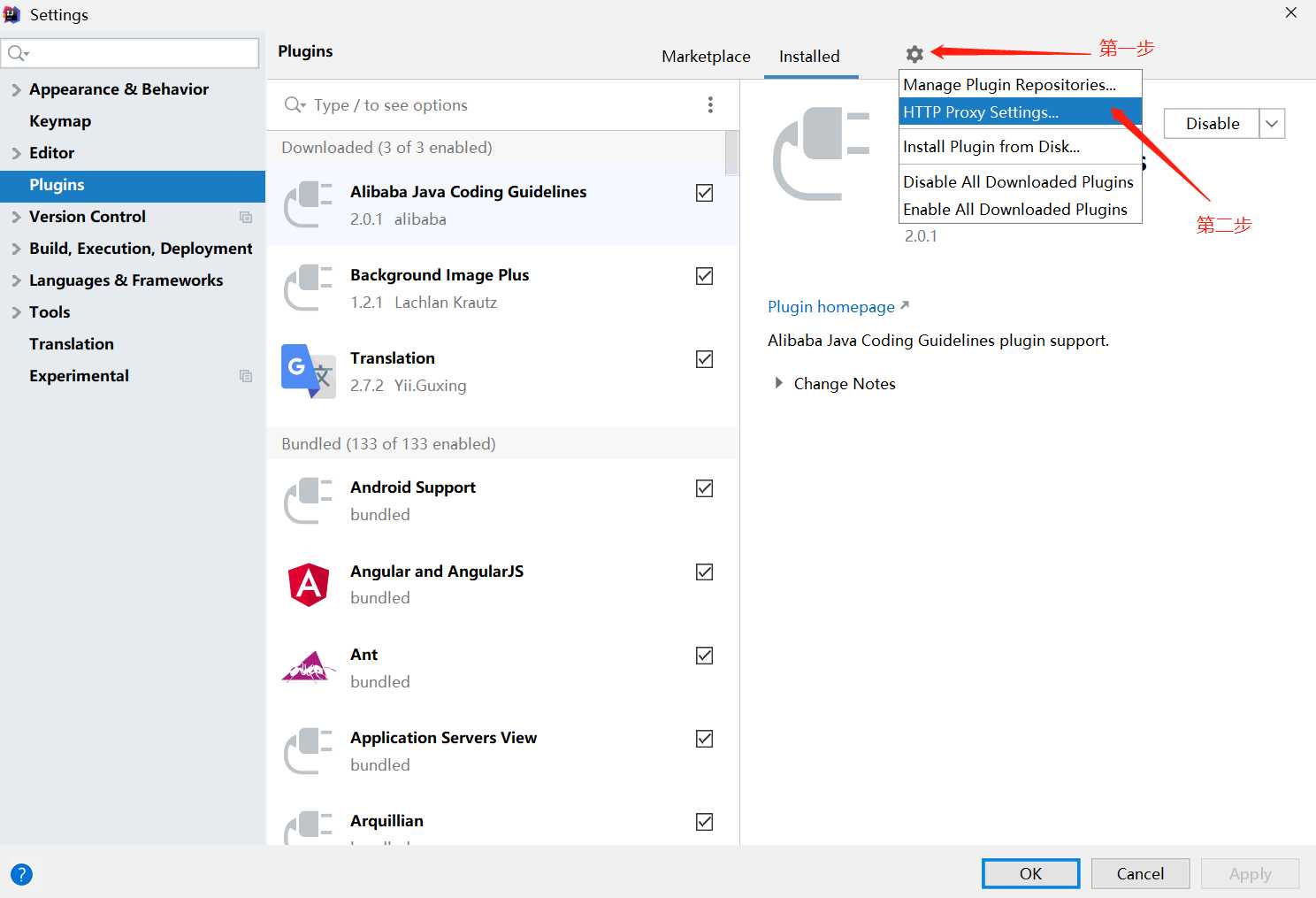Click the Angular and AngularJS logo icon
Image resolution: width=1316 pixels, height=898 pixels.
point(309,584)
